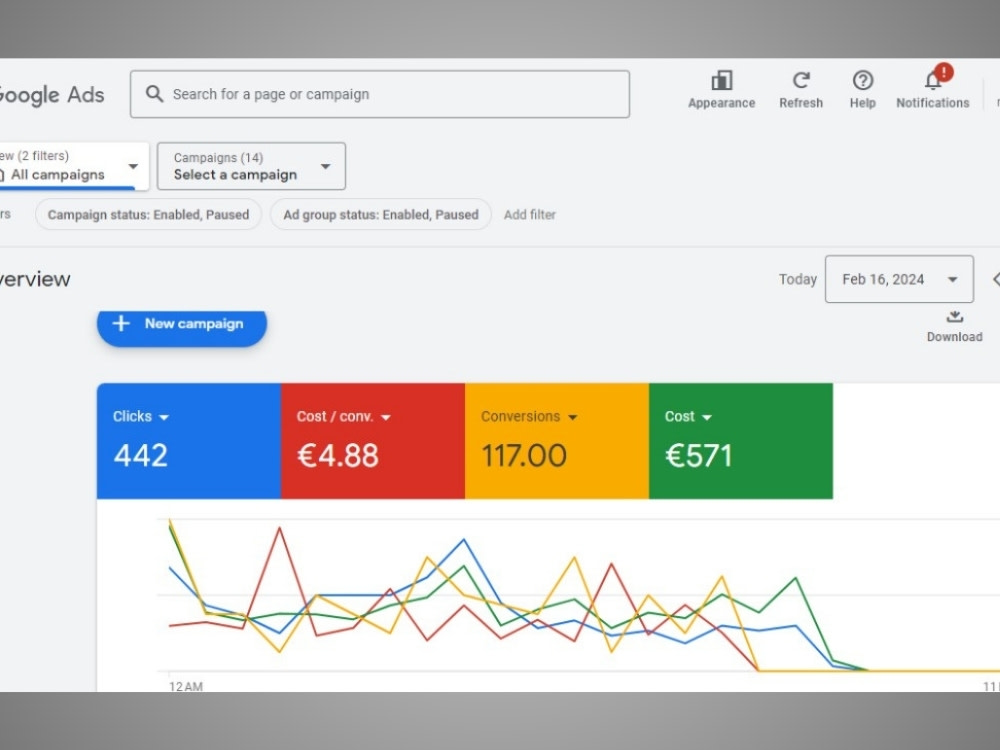Click the New campaign button
The height and width of the screenshot is (750, 1000).
[182, 328]
